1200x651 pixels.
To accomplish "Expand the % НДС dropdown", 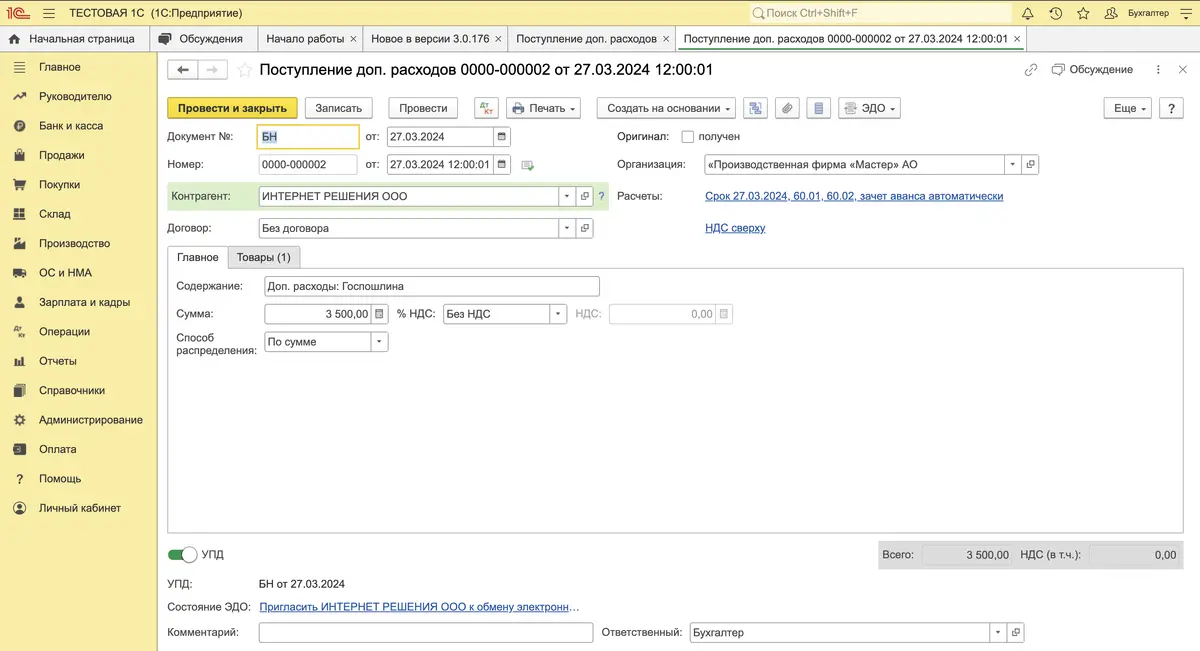I will 558,314.
